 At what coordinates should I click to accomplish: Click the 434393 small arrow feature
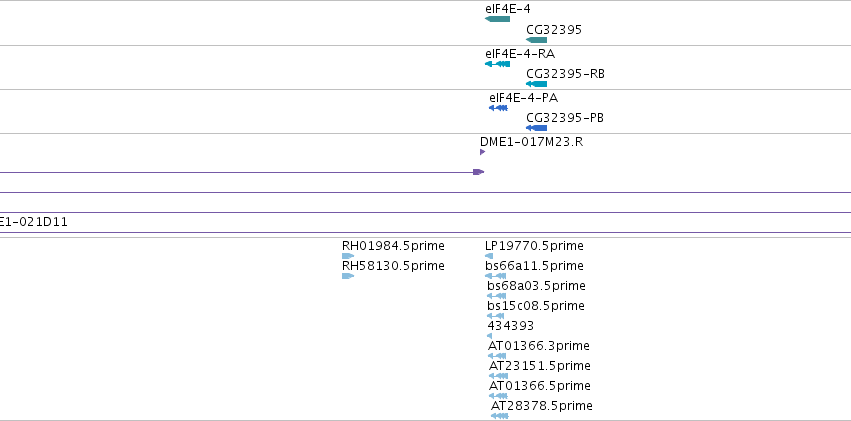[x=490, y=336]
